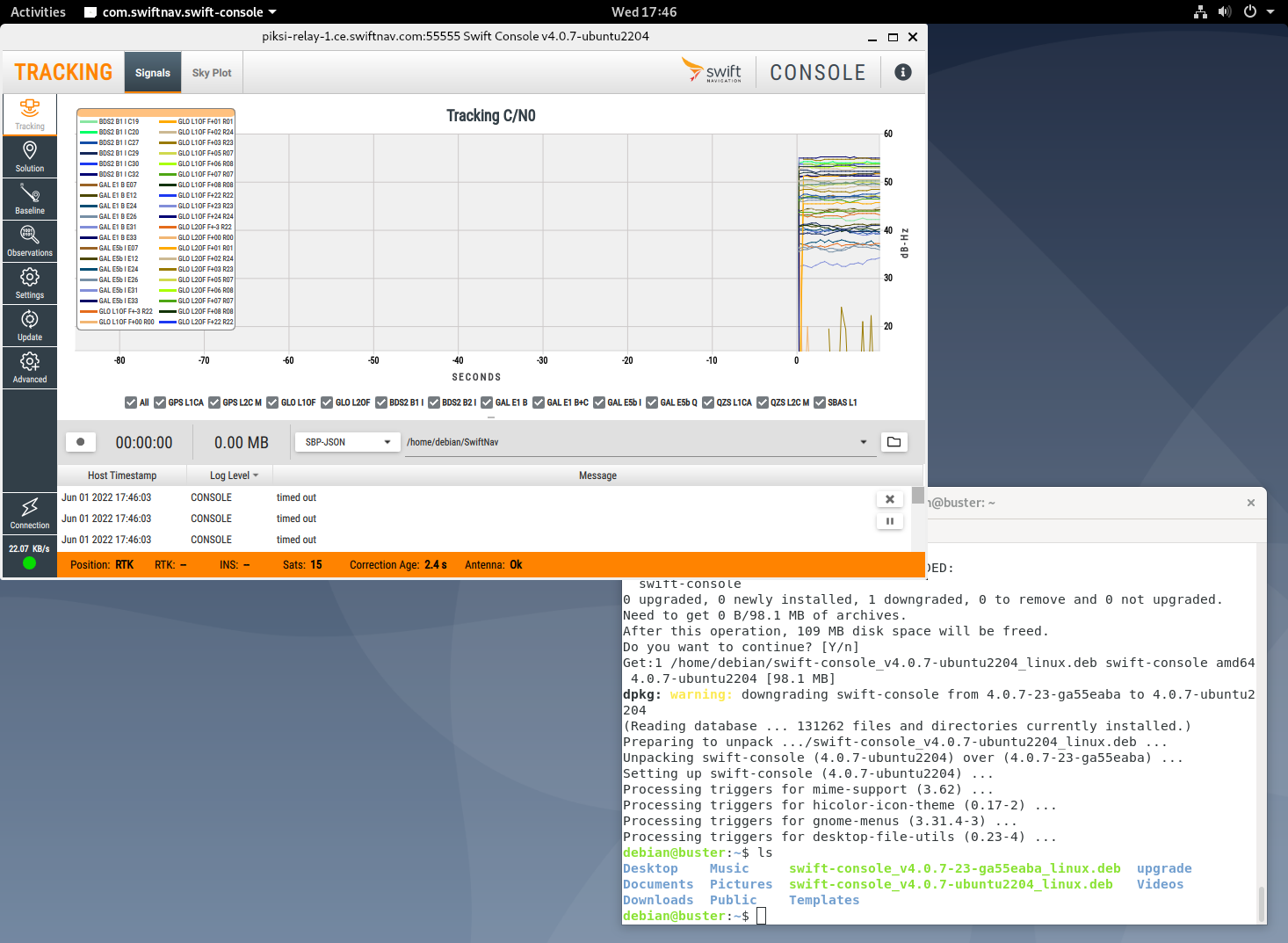Open the Observations sidebar panel
The width and height of the screenshot is (1288, 943).
30,241
